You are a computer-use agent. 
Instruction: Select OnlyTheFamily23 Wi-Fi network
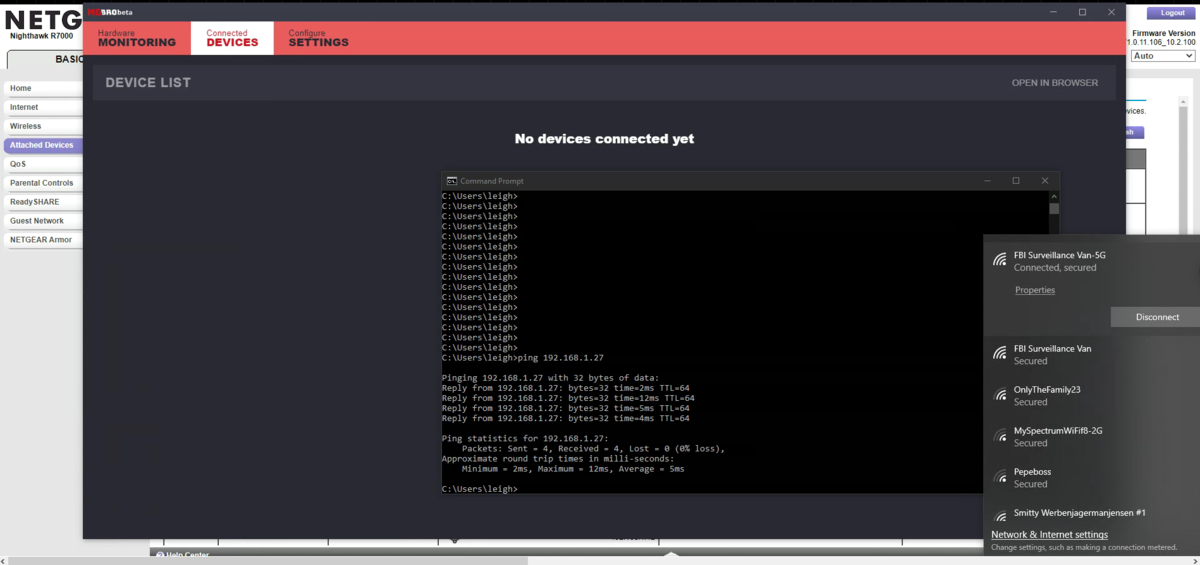tap(1092, 395)
